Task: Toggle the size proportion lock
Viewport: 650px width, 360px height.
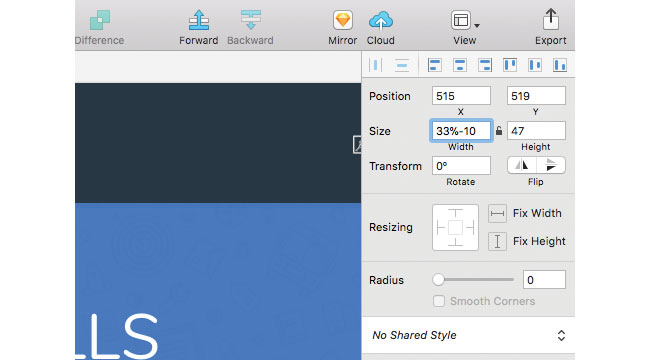Action: [x=499, y=131]
